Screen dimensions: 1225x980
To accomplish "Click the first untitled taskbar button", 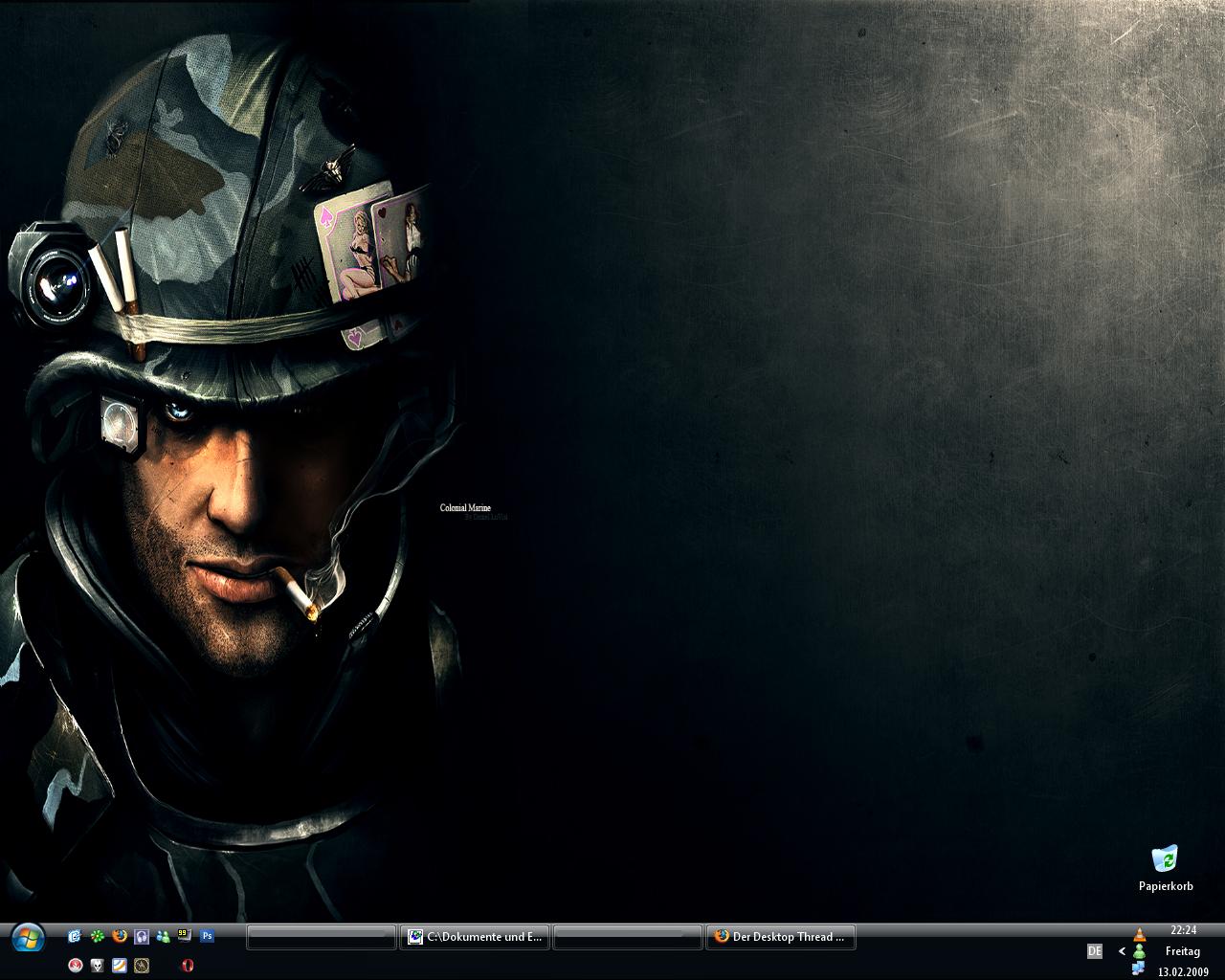I will [322, 937].
